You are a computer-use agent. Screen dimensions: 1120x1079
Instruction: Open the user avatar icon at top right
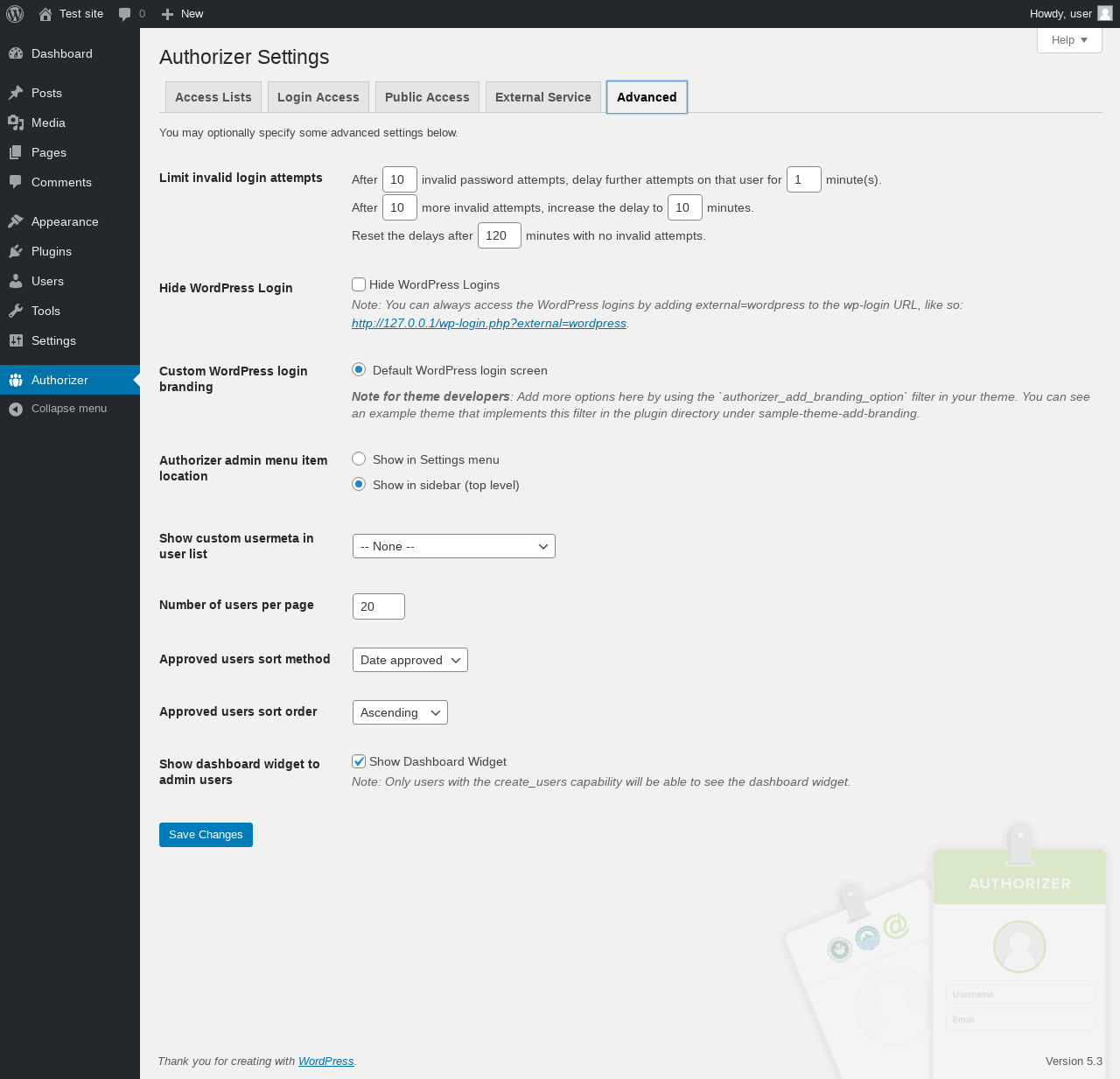tap(1104, 13)
